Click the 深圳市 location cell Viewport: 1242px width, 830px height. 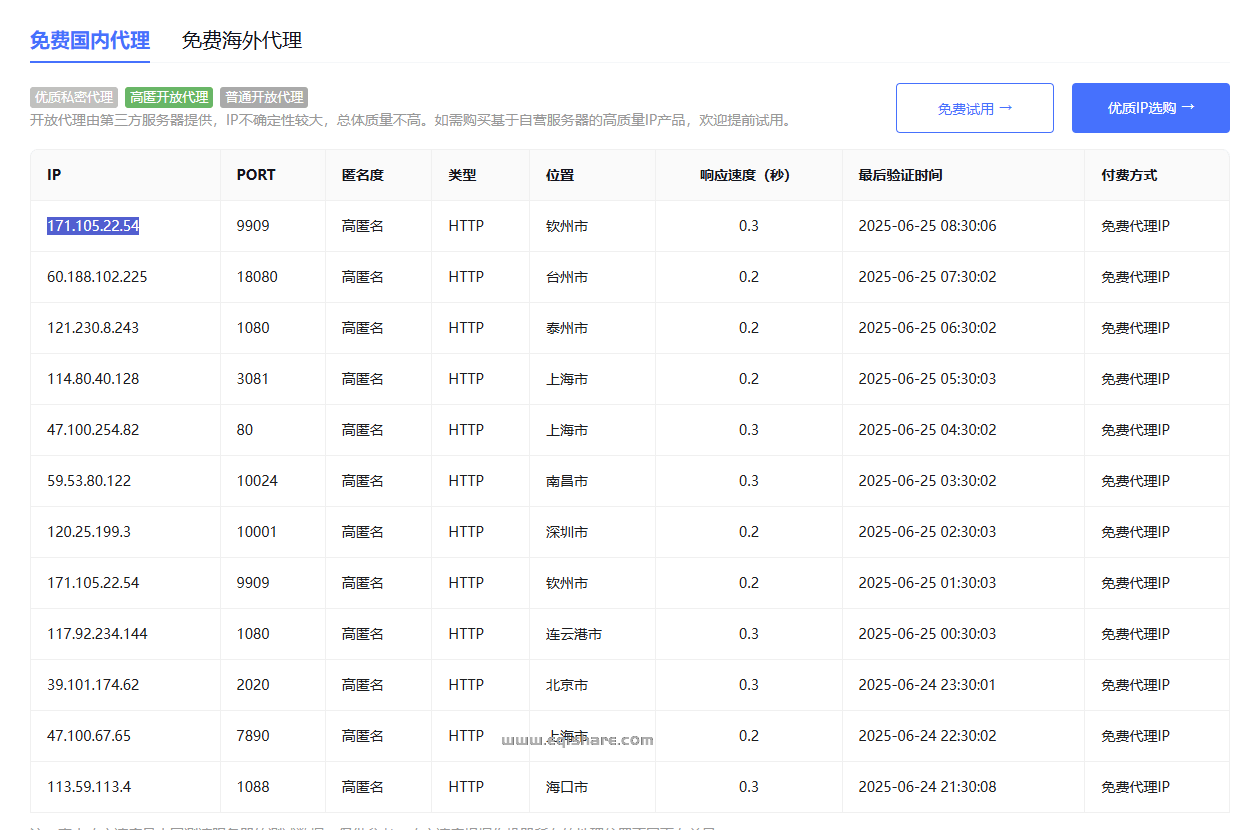567,531
